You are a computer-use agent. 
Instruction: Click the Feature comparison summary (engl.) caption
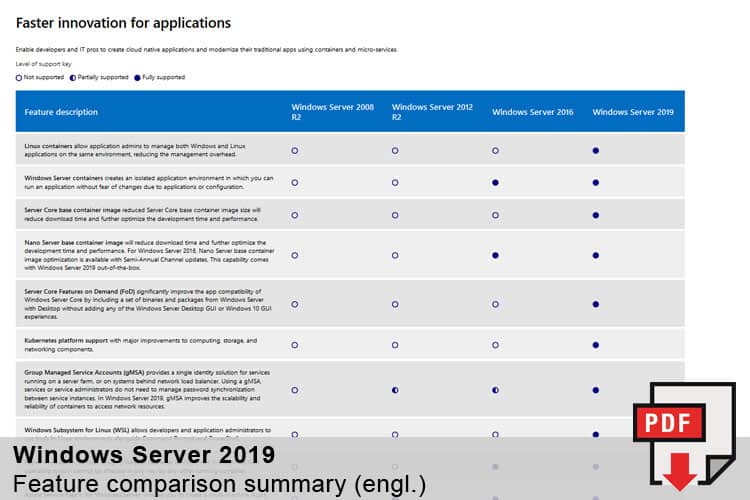click(x=219, y=484)
